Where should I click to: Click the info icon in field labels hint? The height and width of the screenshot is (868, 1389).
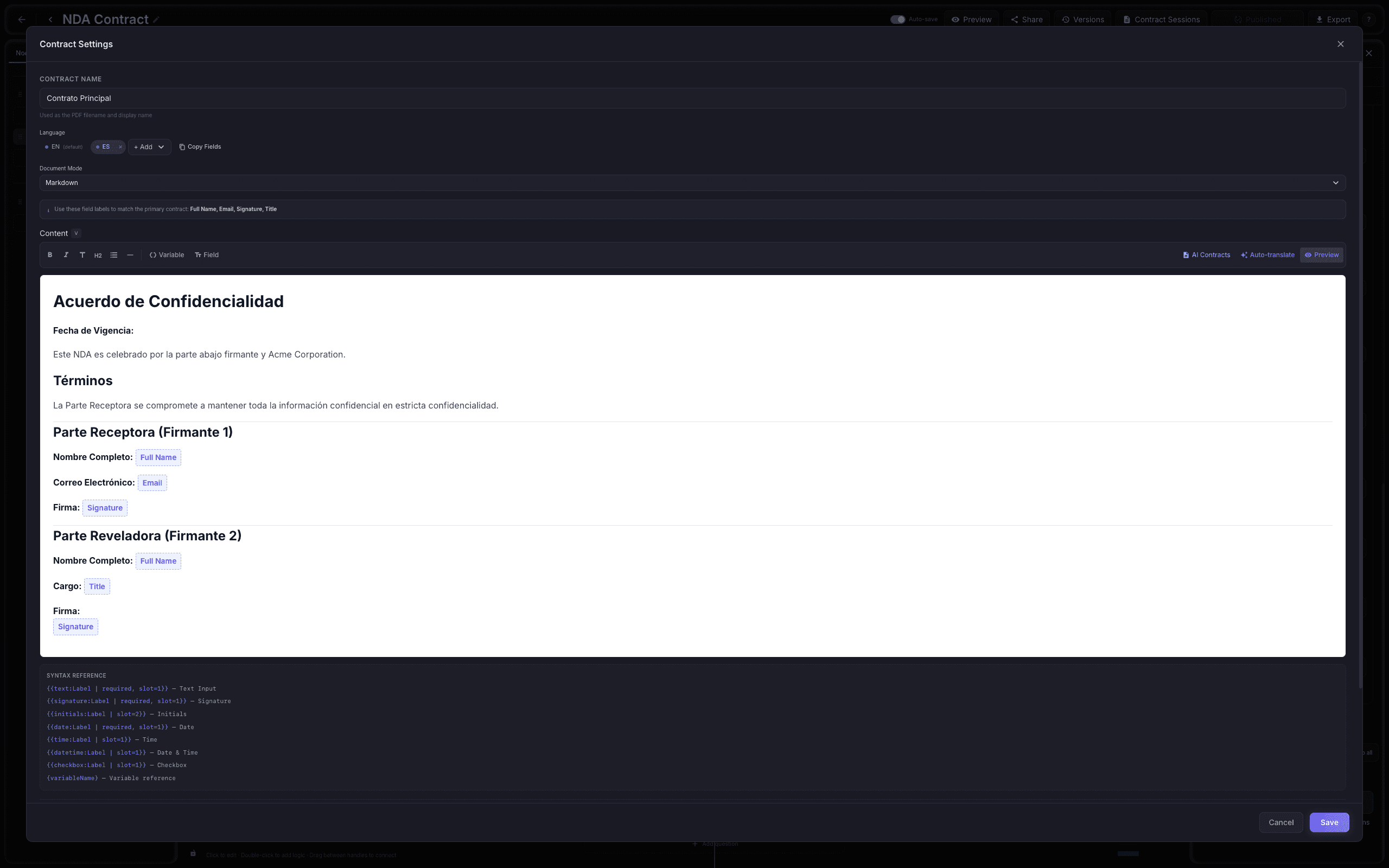(48, 209)
